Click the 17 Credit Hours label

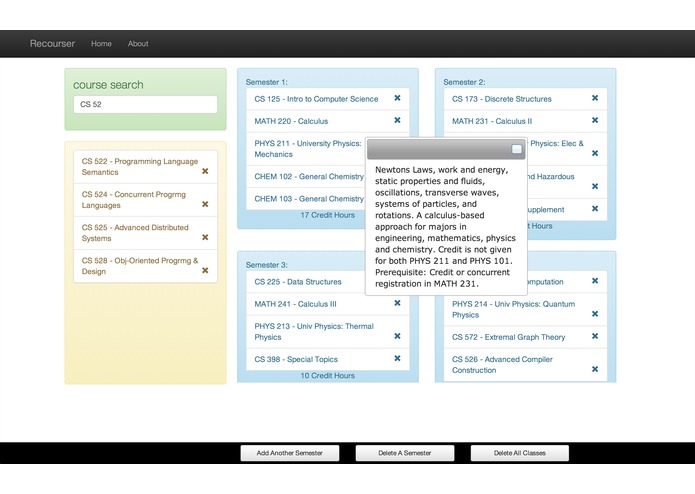328,215
